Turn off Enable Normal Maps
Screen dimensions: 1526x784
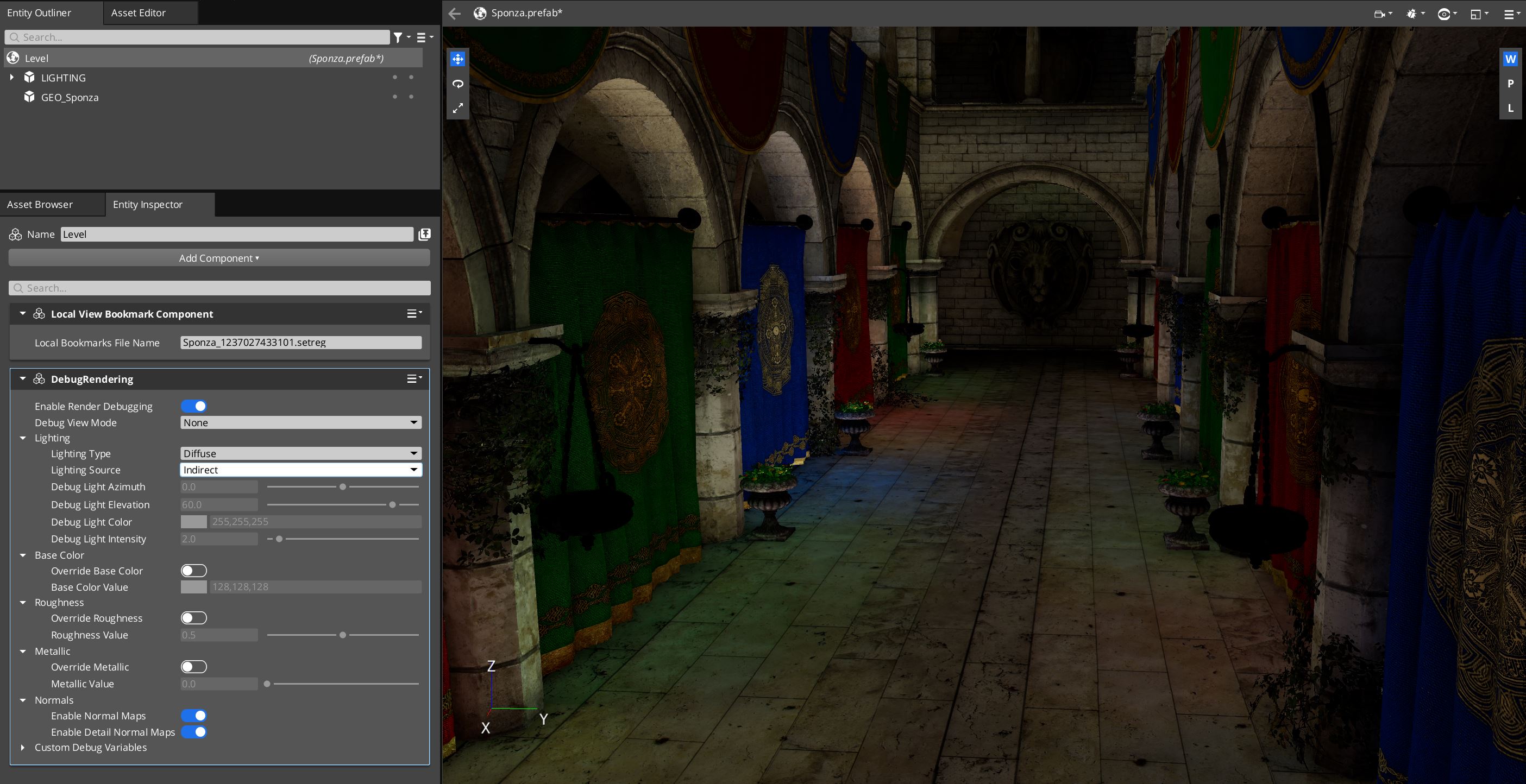[194, 716]
